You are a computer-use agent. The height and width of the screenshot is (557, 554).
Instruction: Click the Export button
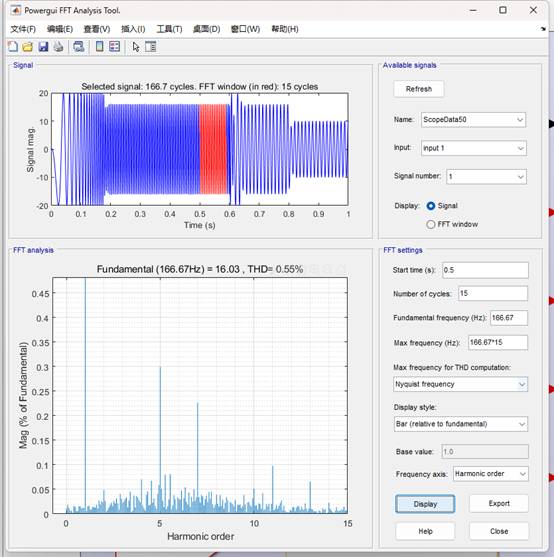[499, 503]
